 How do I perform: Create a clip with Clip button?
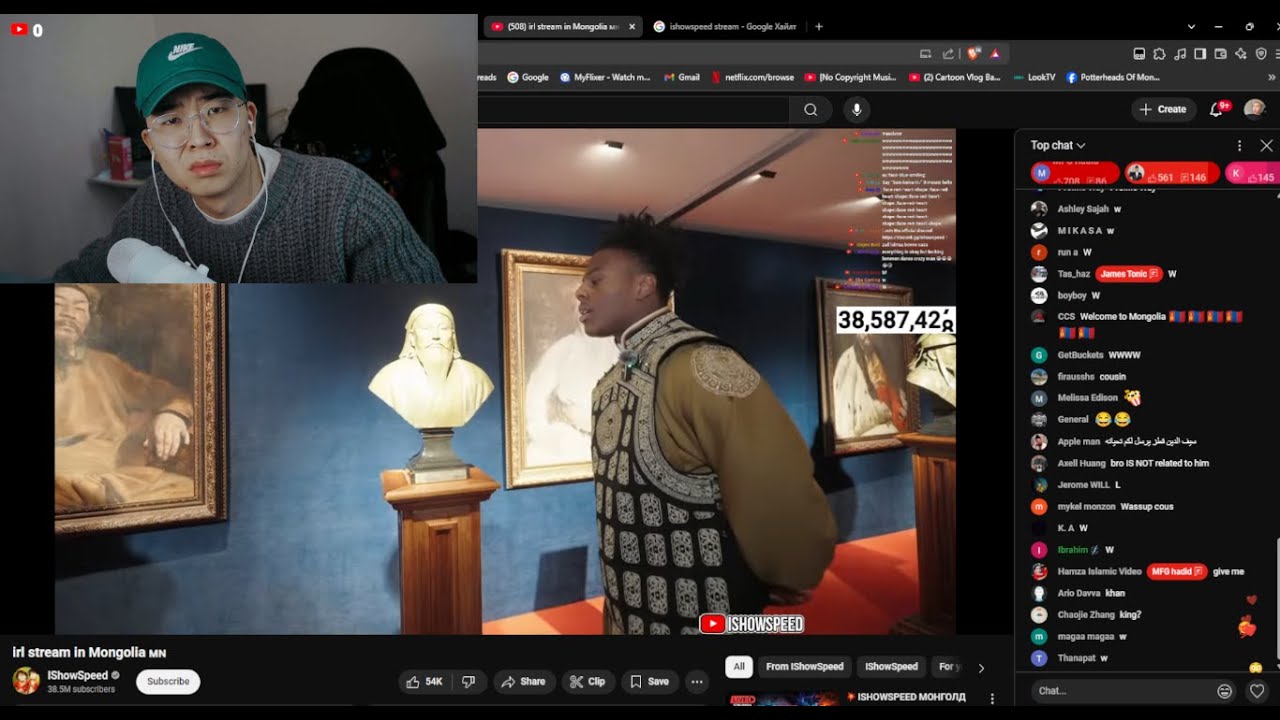[x=587, y=682]
